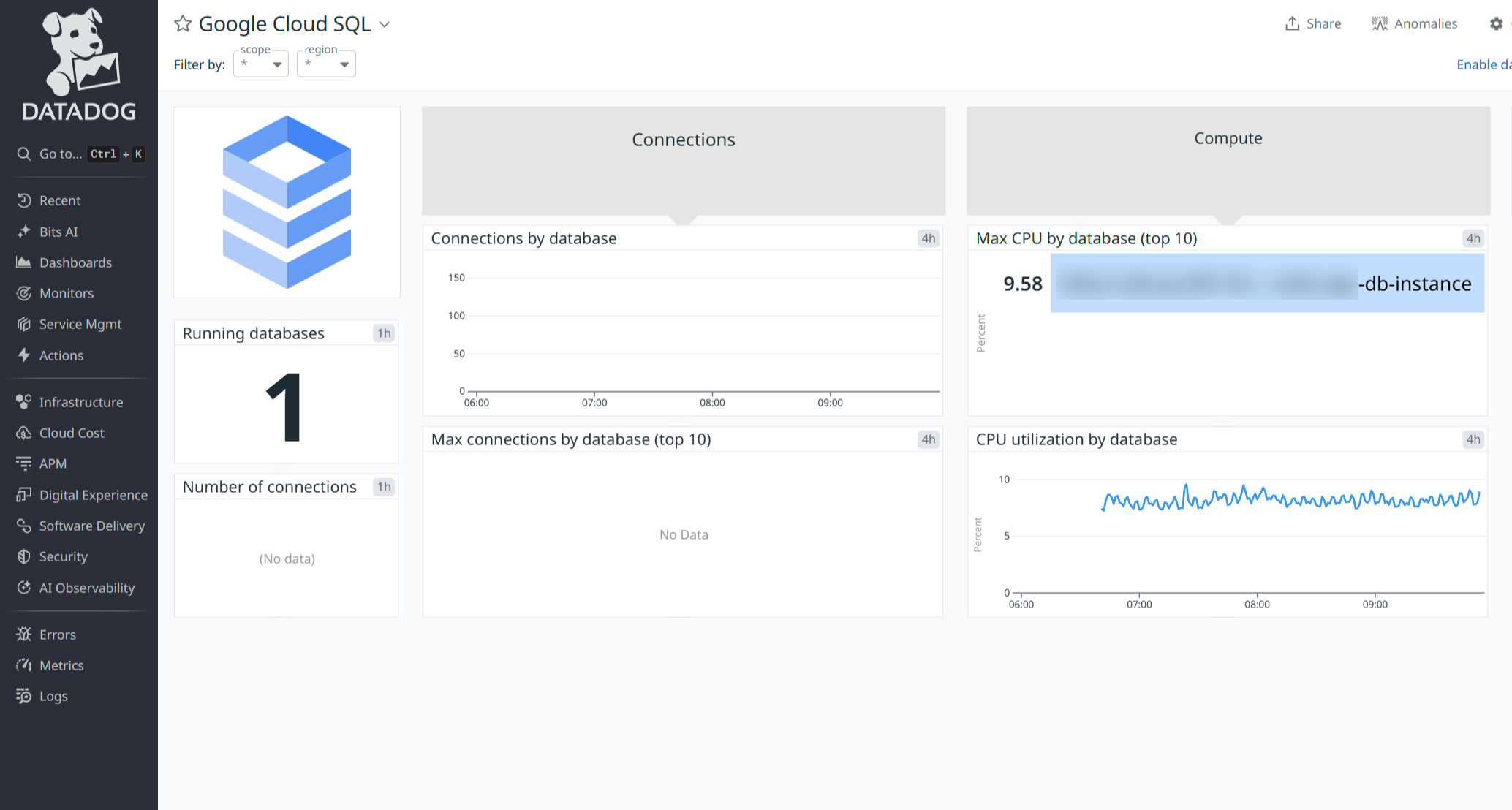1512x810 pixels.
Task: Star the Google Cloud SQL dashboard
Action: pyautogui.click(x=183, y=24)
